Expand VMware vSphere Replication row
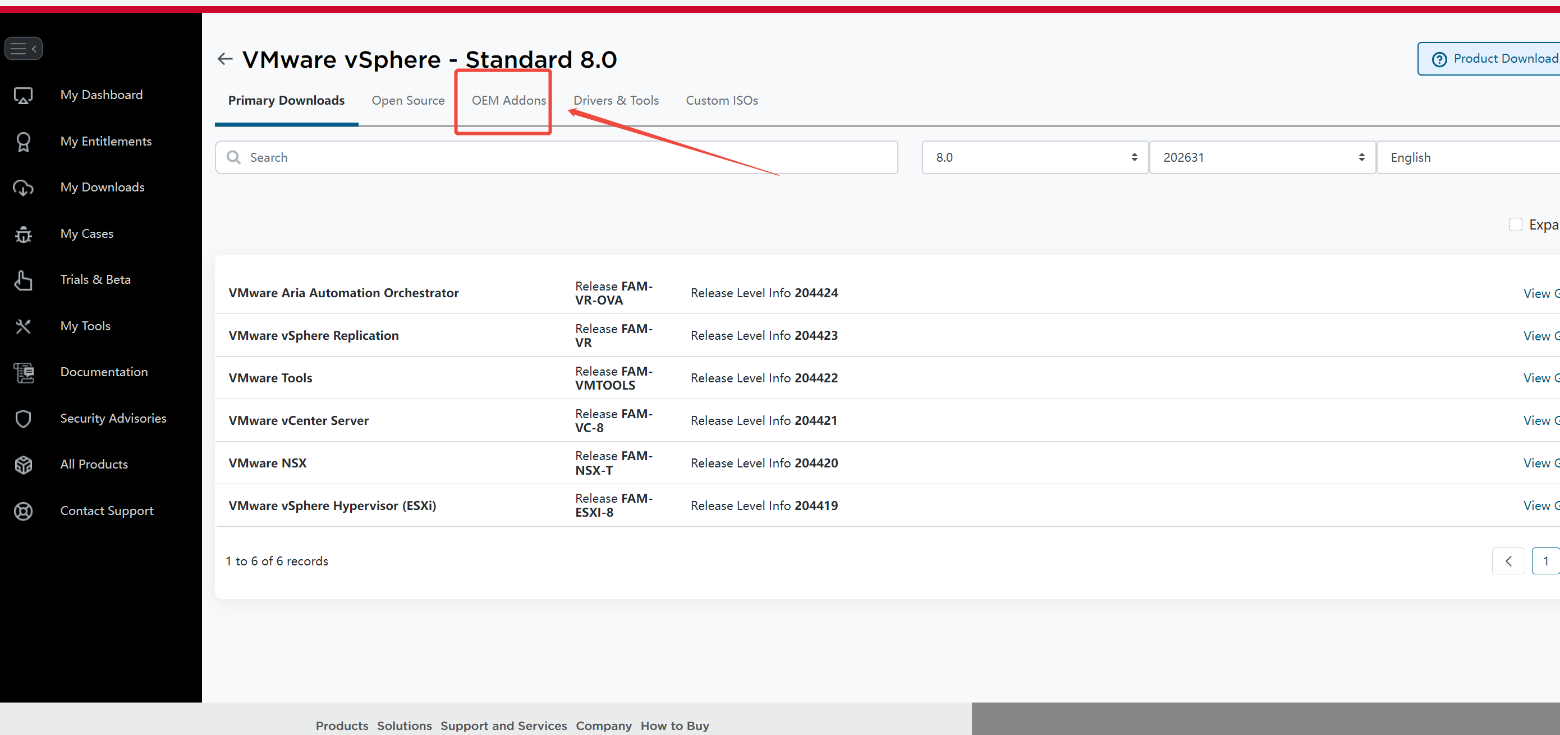The width and height of the screenshot is (1560, 735). tap(887, 336)
